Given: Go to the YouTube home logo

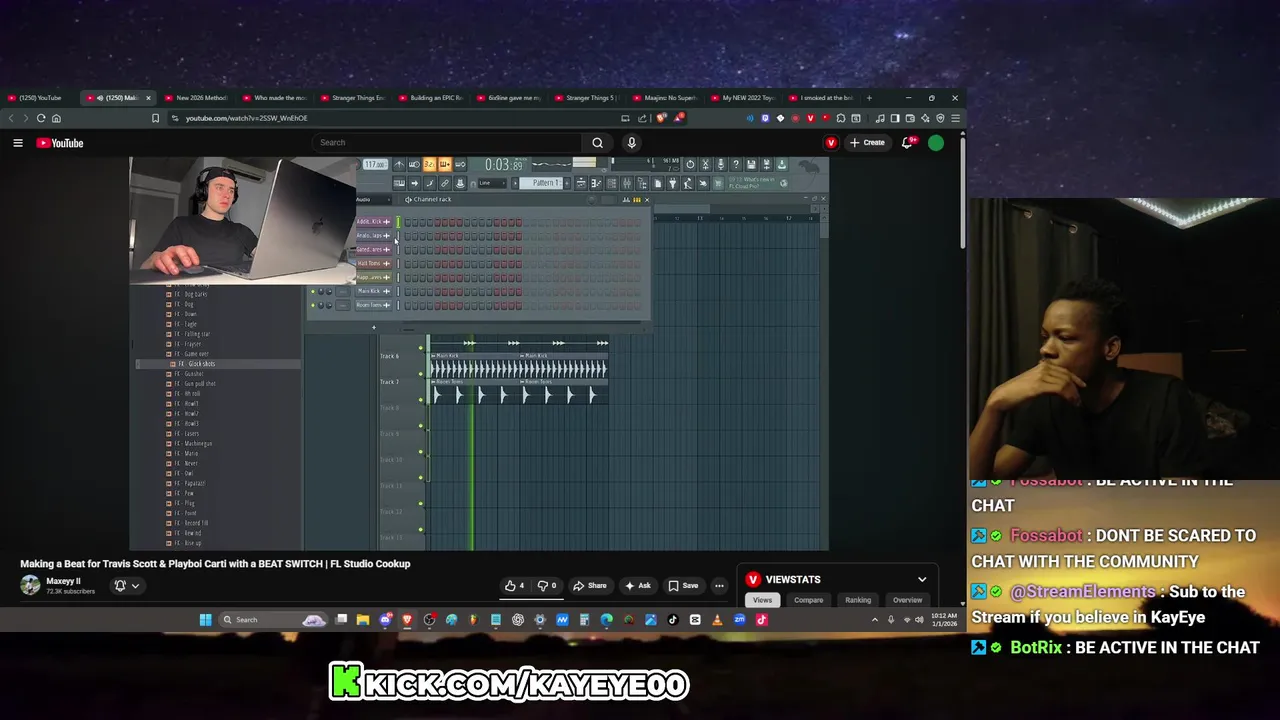Looking at the screenshot, I should [60, 143].
